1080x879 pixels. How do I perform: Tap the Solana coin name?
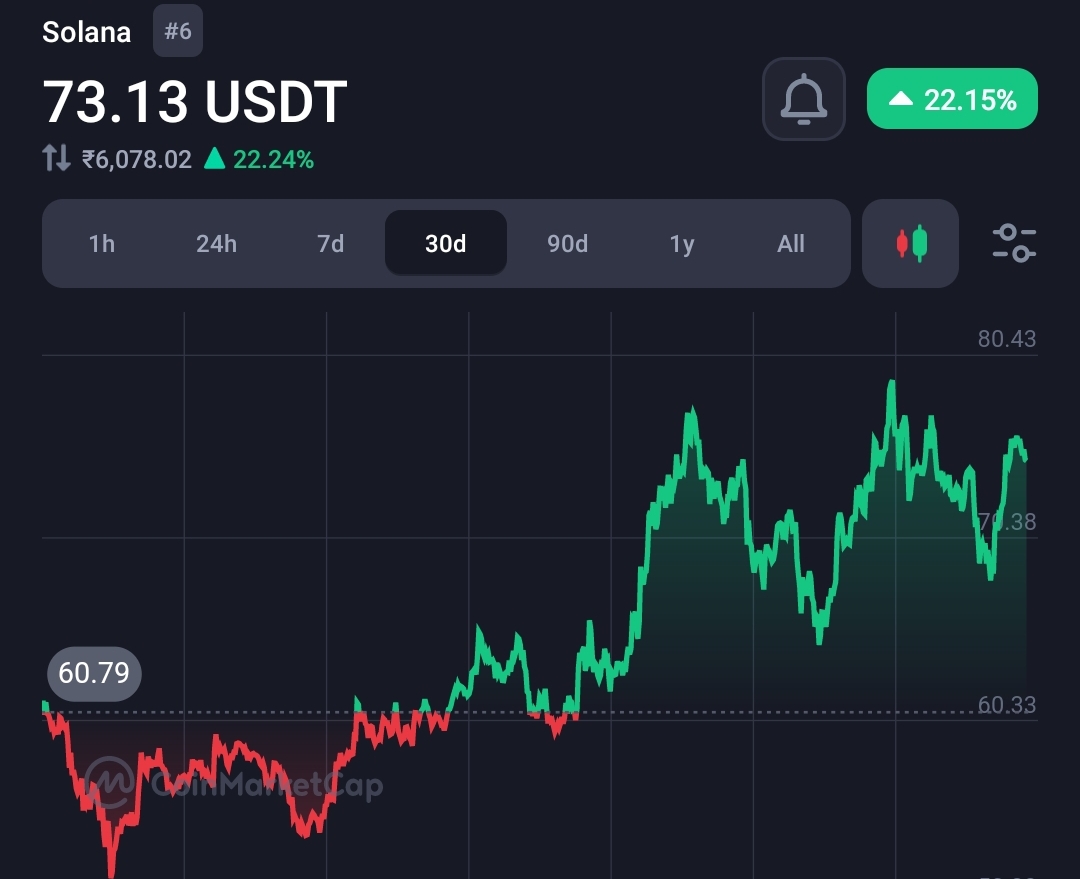[87, 32]
